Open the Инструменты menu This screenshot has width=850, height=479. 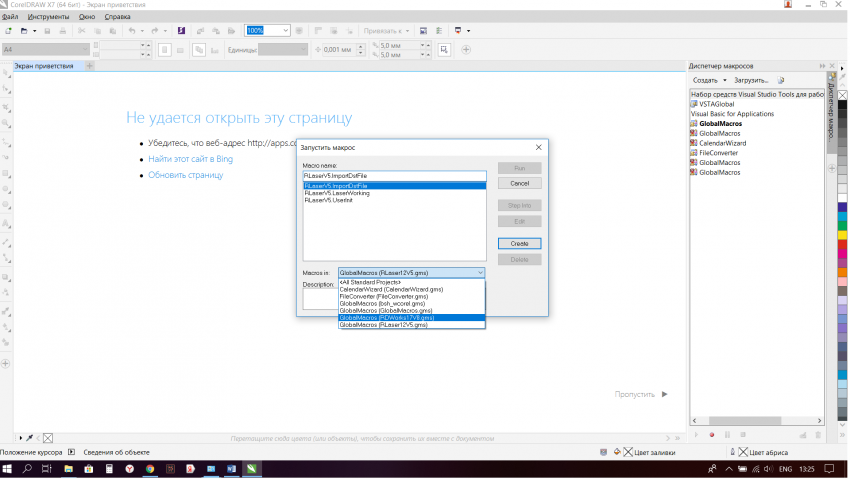click(48, 17)
